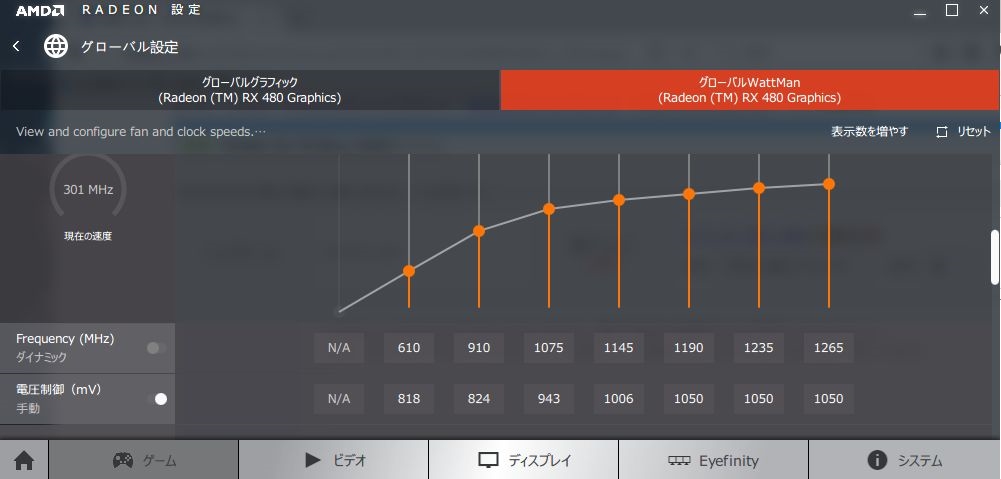
Task: Click the 610 frequency field
Action: coord(409,347)
